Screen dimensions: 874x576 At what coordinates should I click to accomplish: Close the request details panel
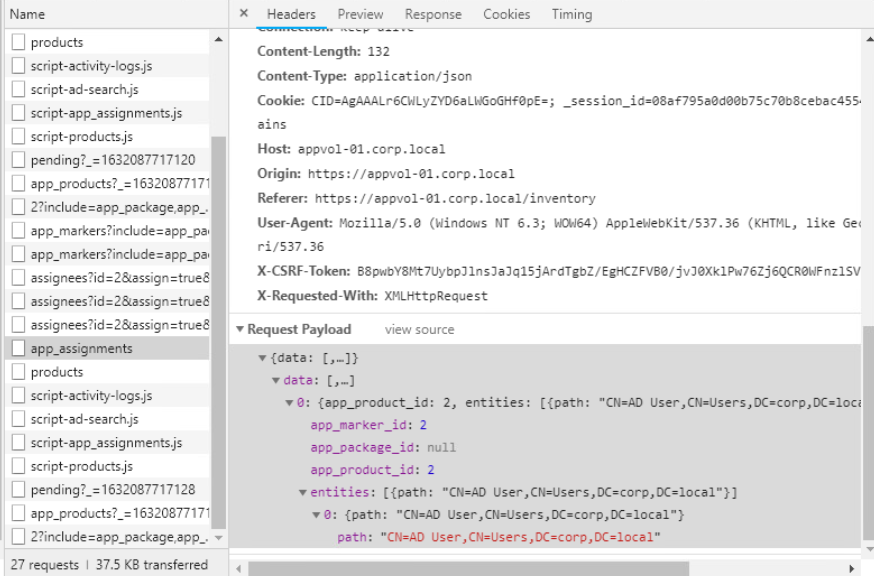244,14
